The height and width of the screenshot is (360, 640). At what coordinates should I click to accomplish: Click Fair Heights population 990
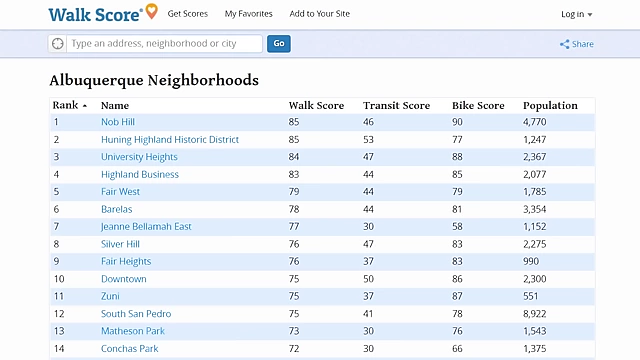coord(531,262)
